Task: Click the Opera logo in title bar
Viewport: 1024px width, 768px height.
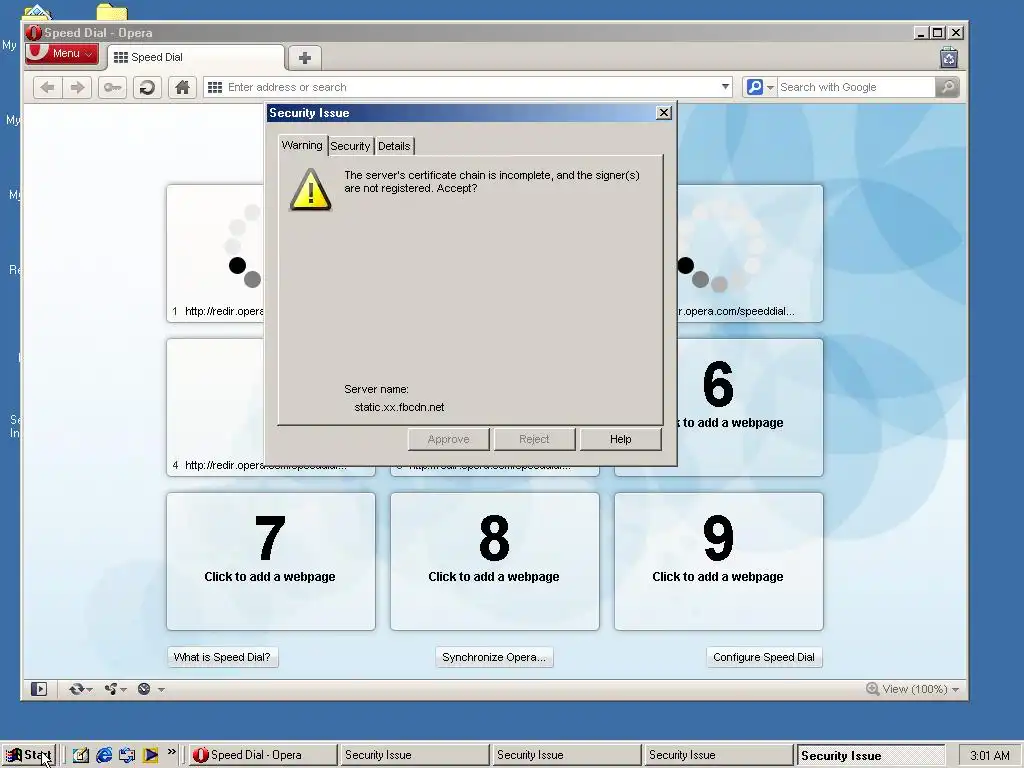Action: (34, 33)
